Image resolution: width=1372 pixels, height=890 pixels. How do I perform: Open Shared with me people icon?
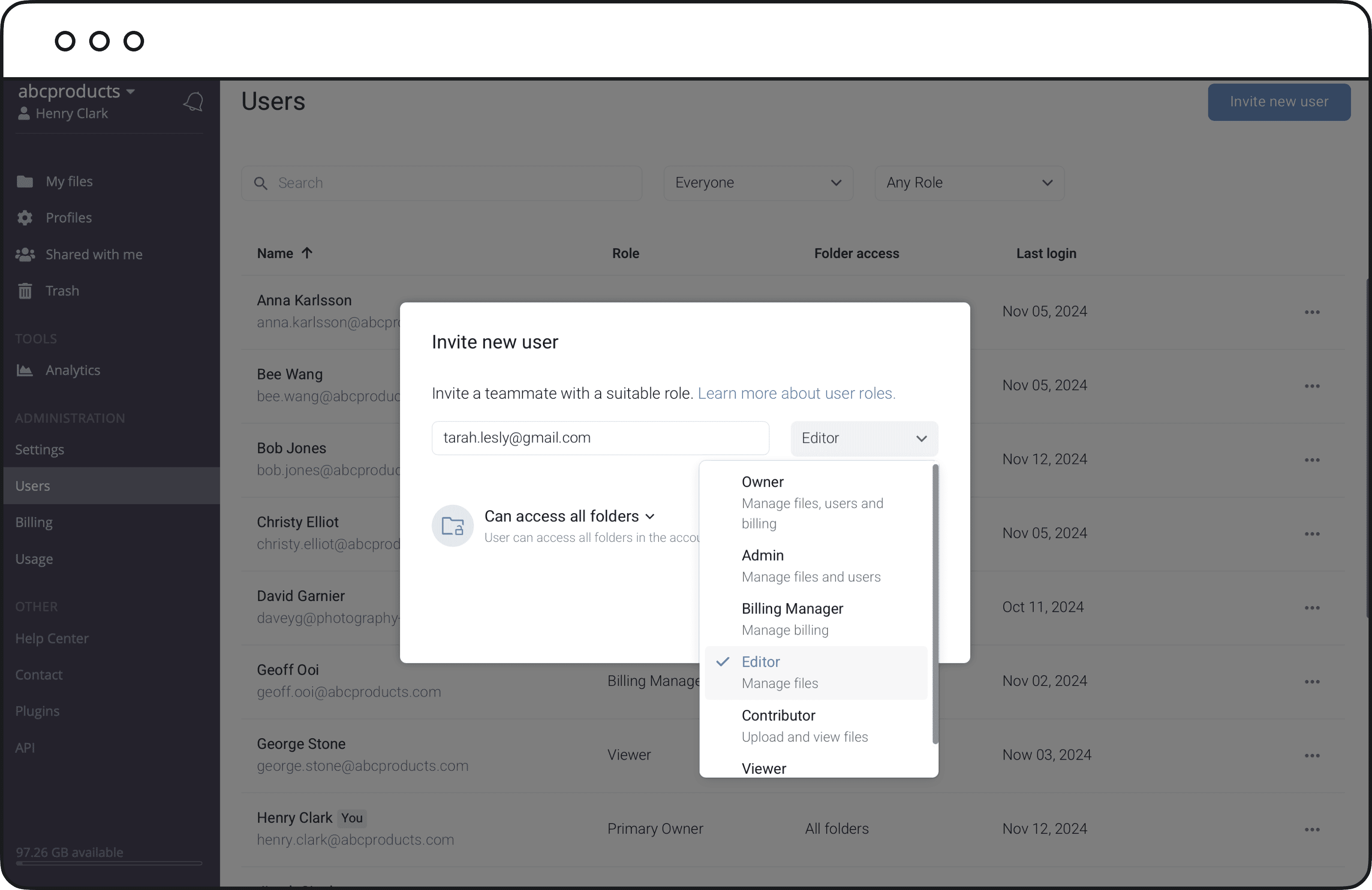(x=25, y=255)
